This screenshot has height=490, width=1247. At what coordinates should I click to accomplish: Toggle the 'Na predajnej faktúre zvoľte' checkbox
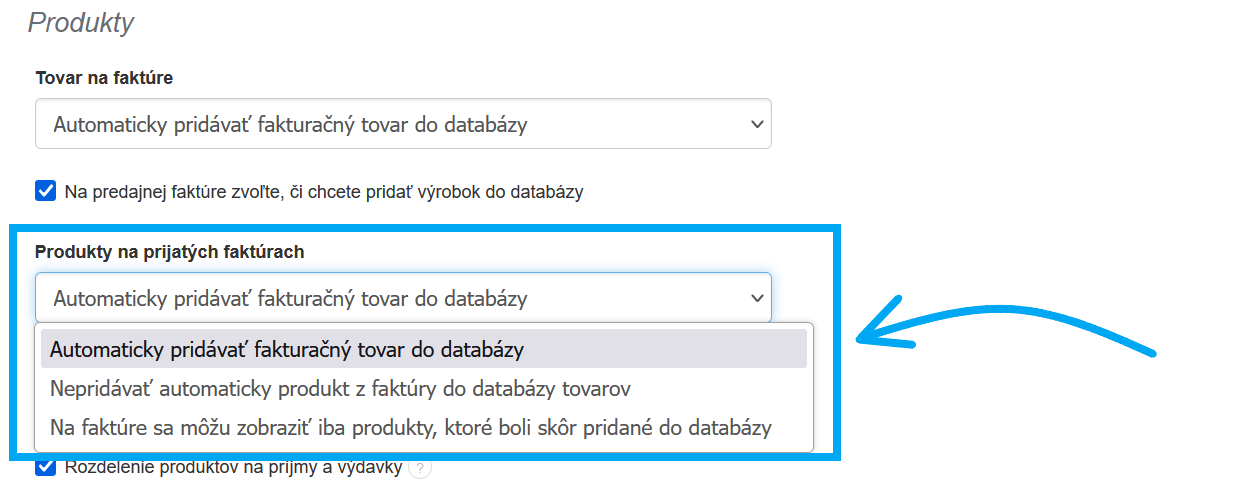46,191
